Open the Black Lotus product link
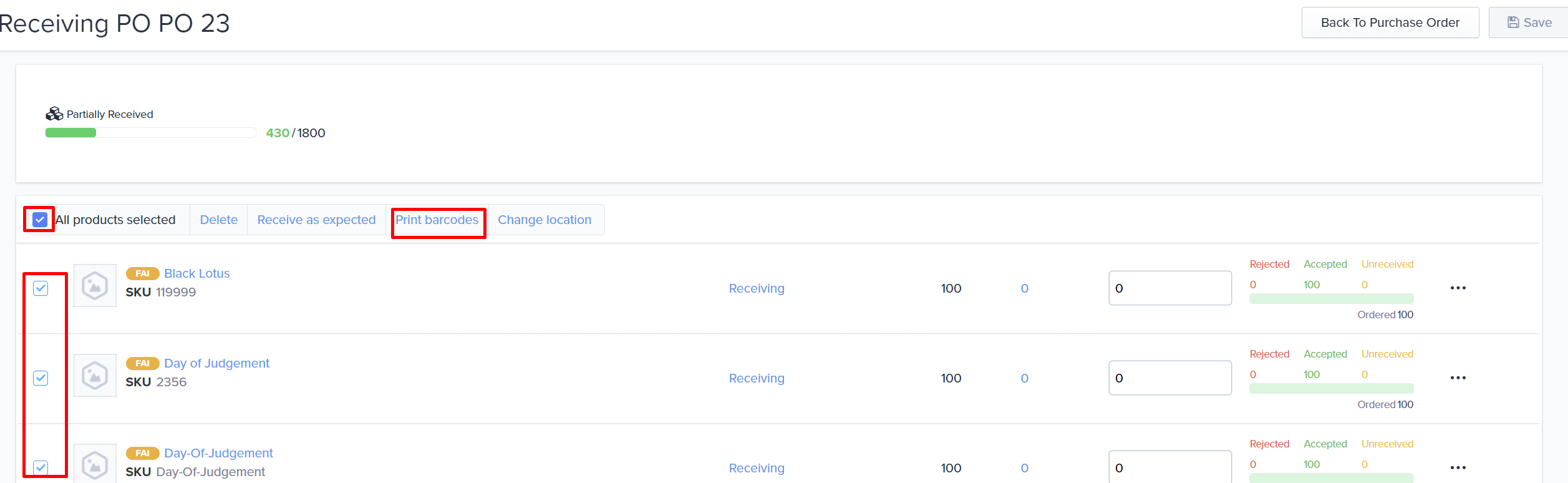1568x483 pixels. (x=197, y=273)
